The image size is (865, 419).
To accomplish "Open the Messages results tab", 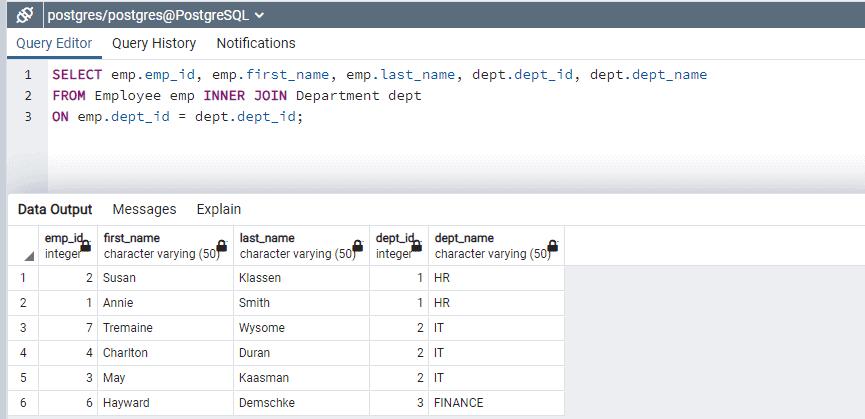I will [144, 209].
